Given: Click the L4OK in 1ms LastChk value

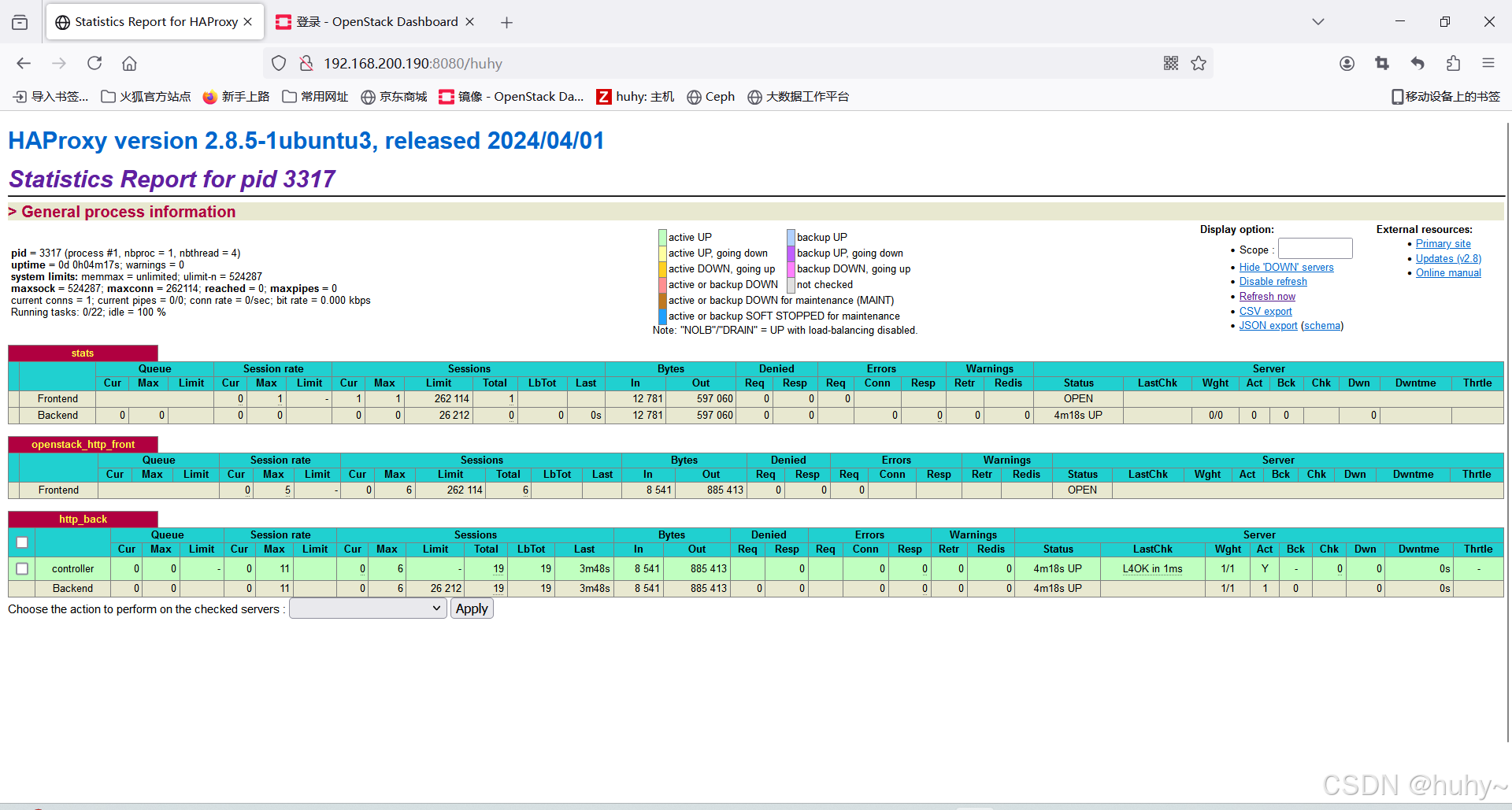Looking at the screenshot, I should (x=1152, y=568).
